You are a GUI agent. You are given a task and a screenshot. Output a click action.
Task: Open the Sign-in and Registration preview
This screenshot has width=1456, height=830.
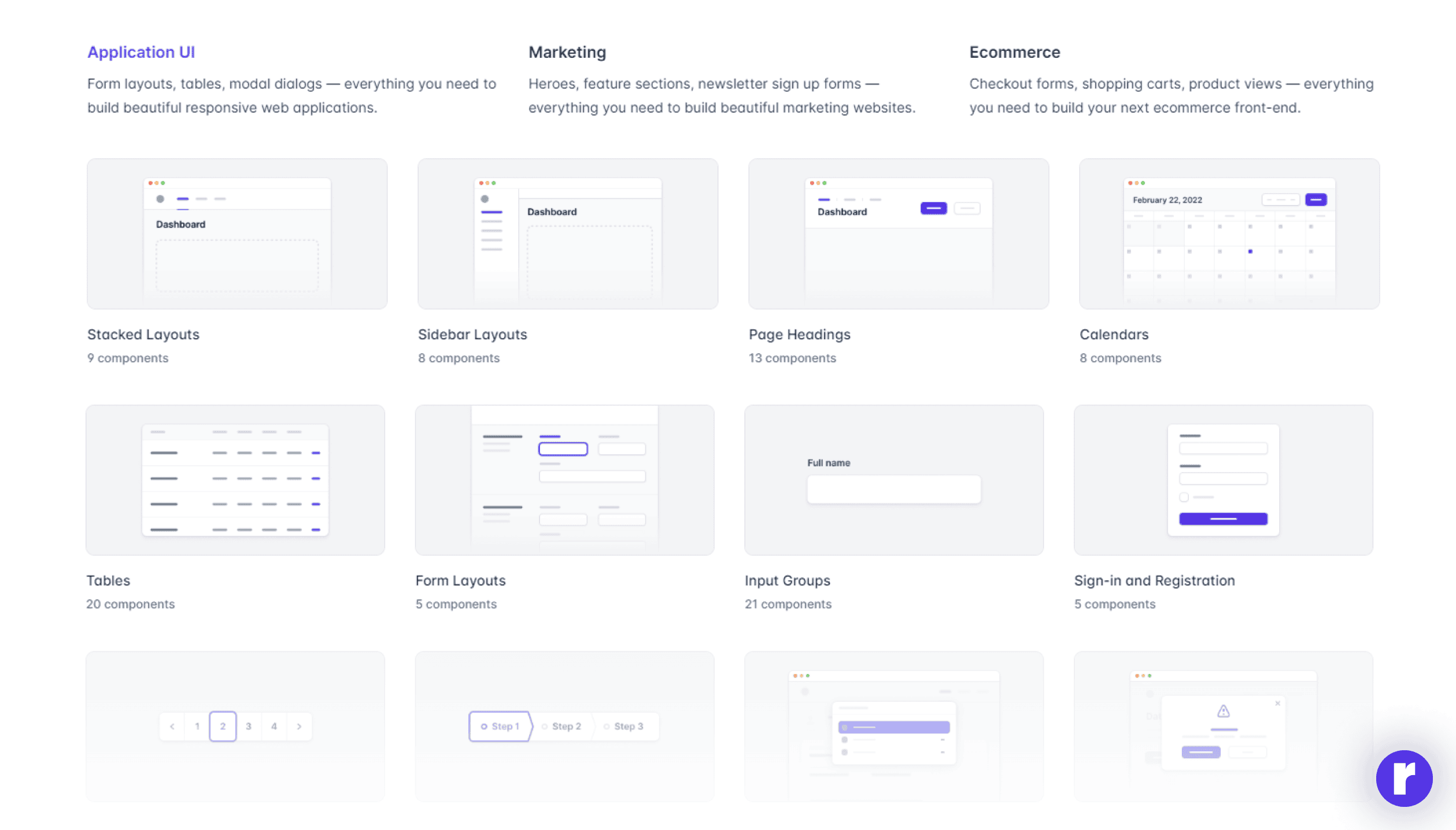[1224, 480]
